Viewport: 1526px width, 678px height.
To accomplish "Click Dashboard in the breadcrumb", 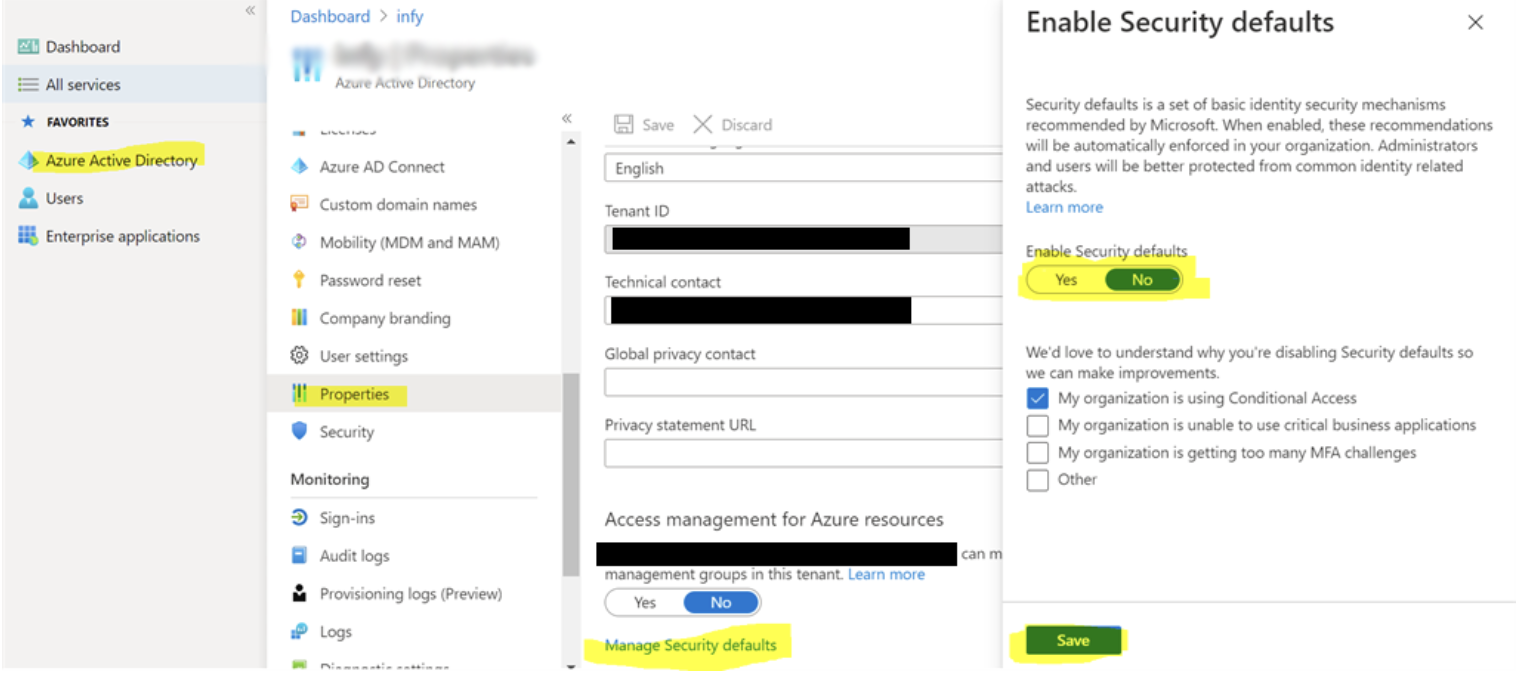I will coord(330,16).
